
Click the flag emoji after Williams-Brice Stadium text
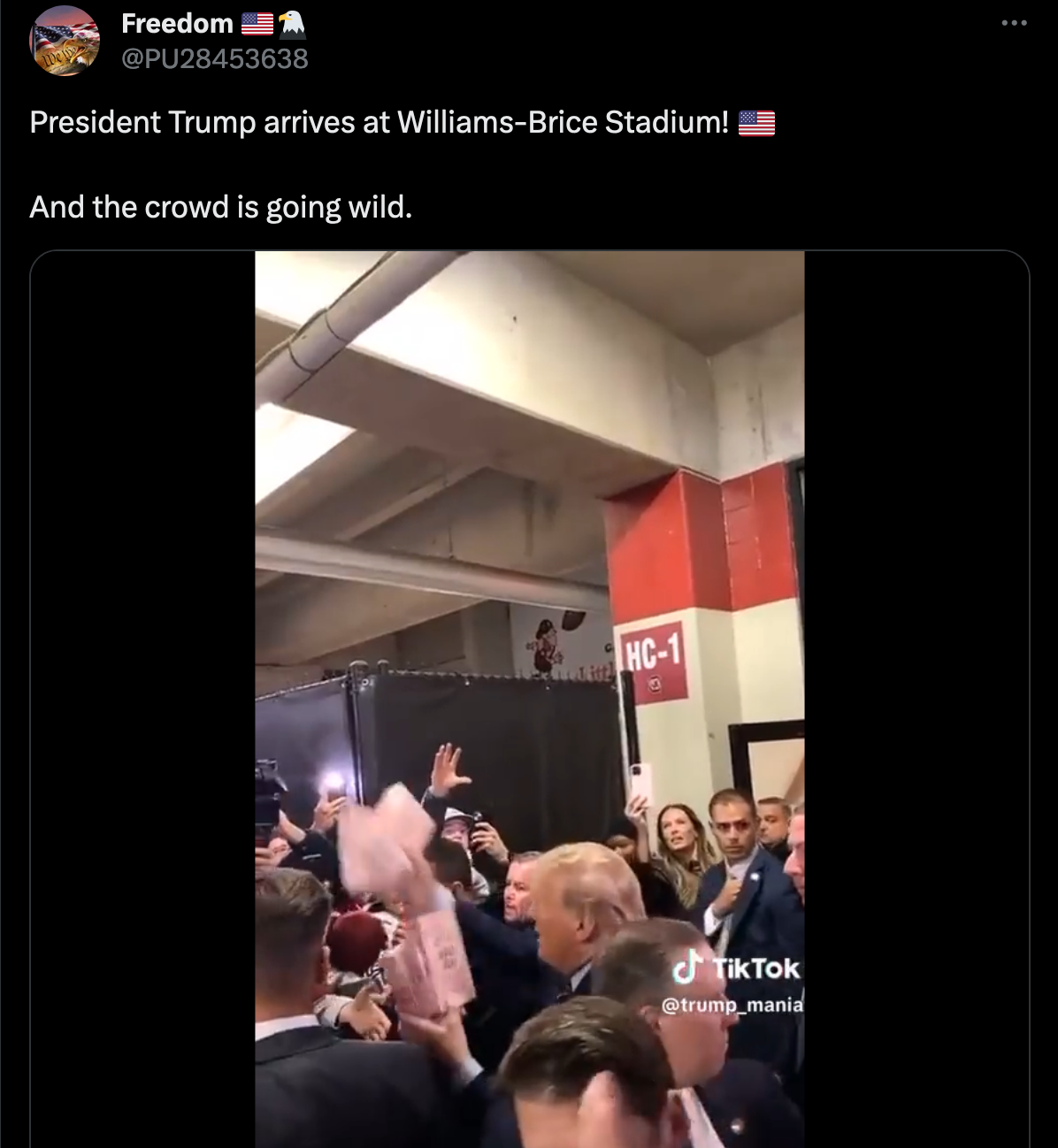pos(756,122)
